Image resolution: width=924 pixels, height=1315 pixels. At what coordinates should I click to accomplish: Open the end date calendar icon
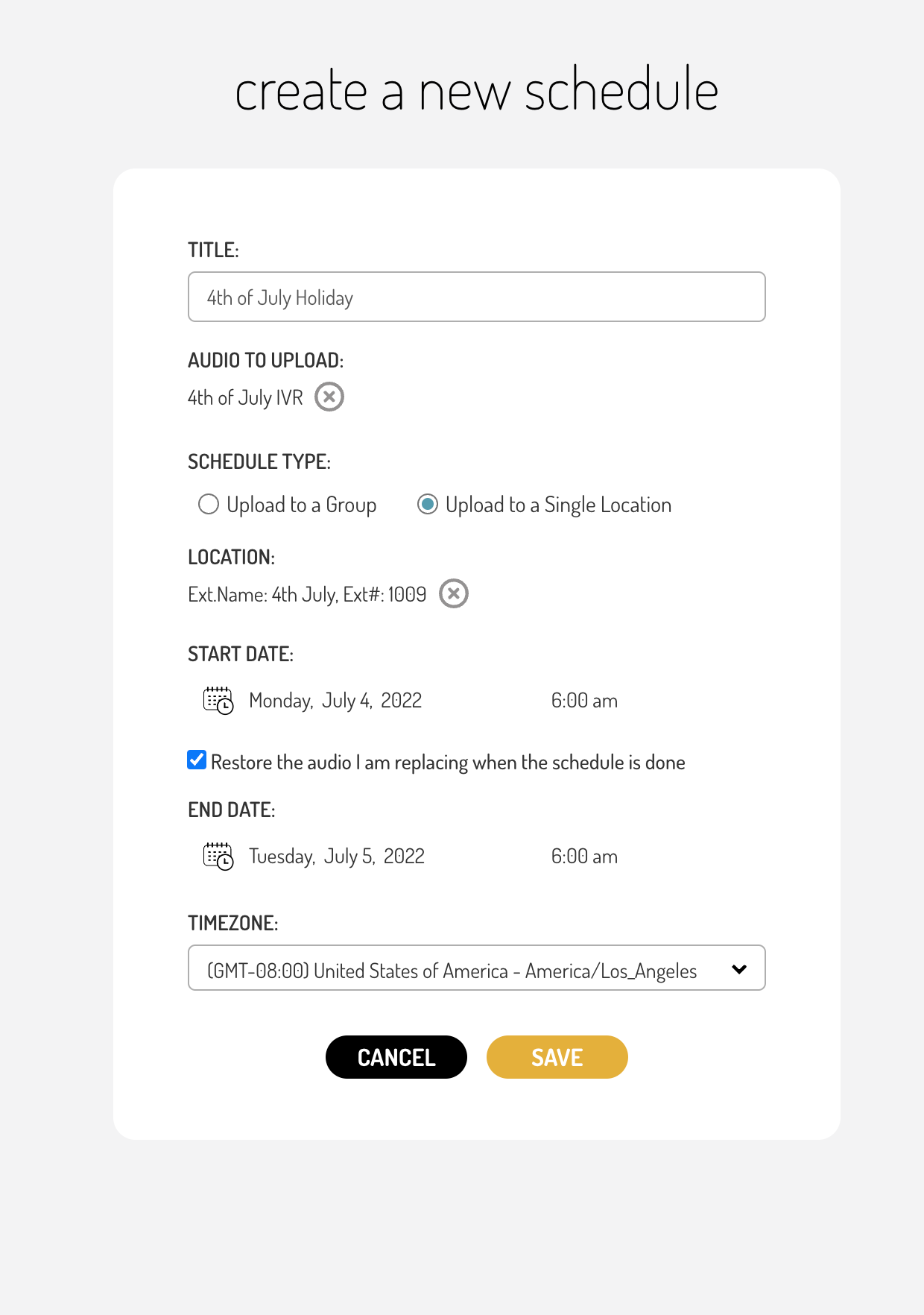coord(218,857)
